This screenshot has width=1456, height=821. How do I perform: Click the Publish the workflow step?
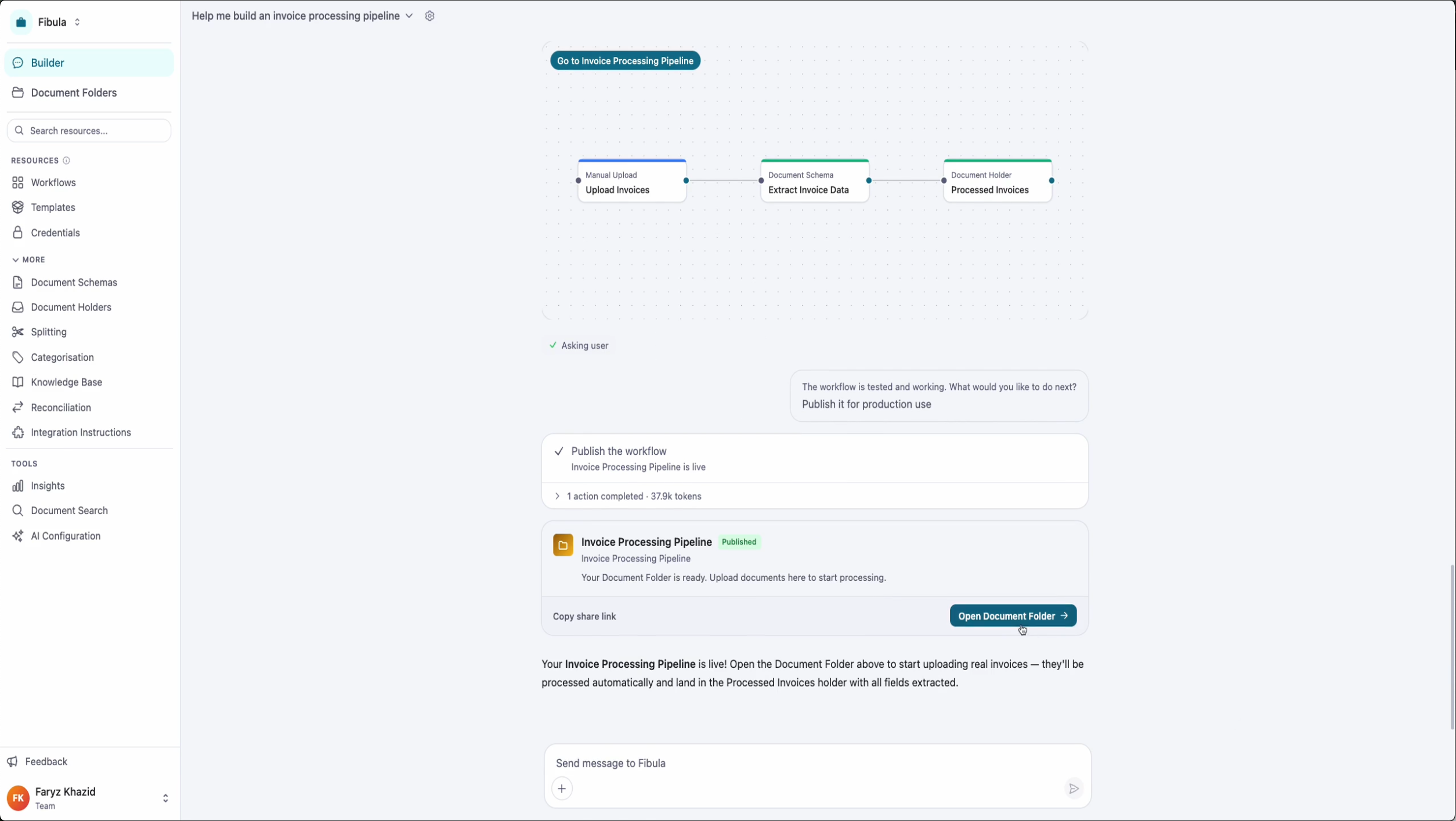815,458
